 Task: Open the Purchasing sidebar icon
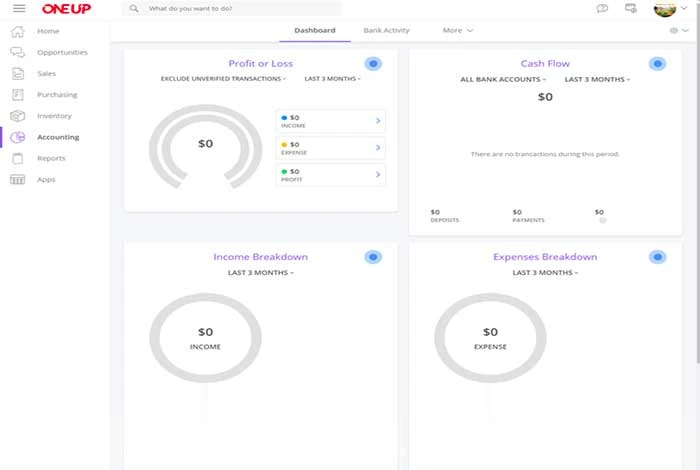pyautogui.click(x=18, y=94)
